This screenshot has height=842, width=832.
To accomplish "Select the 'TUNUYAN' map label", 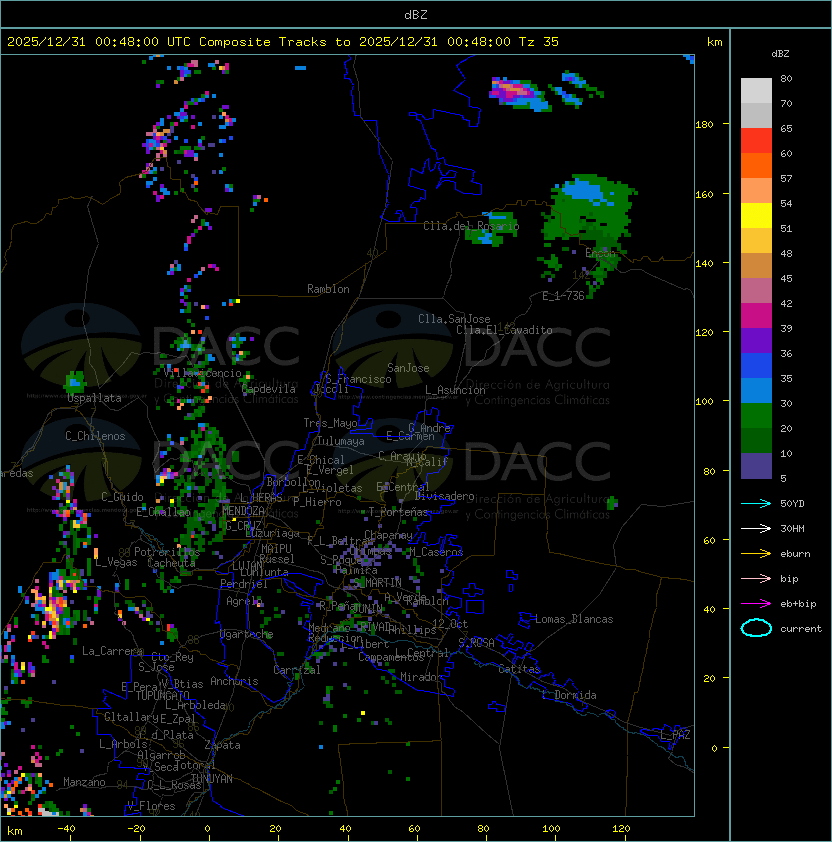I will click(212, 779).
